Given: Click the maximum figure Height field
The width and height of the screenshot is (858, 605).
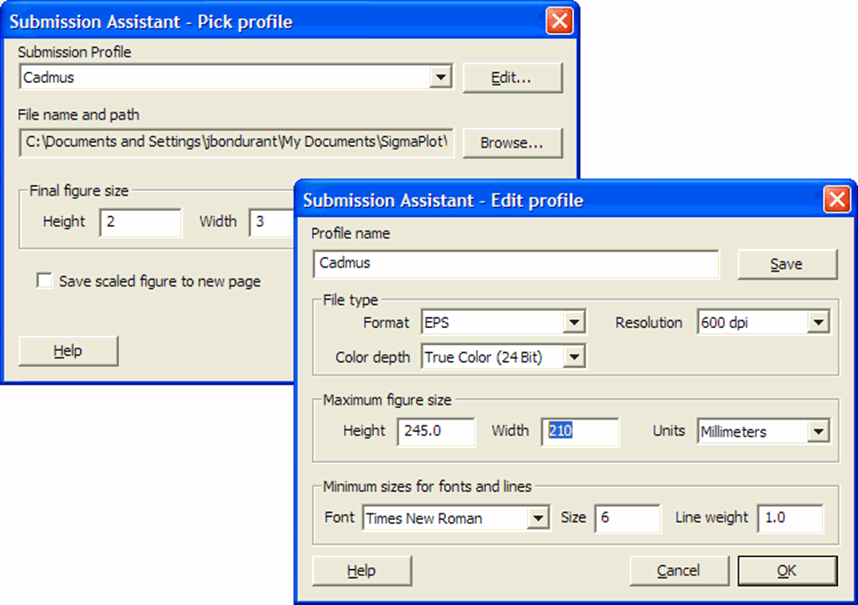Looking at the screenshot, I should (437, 432).
